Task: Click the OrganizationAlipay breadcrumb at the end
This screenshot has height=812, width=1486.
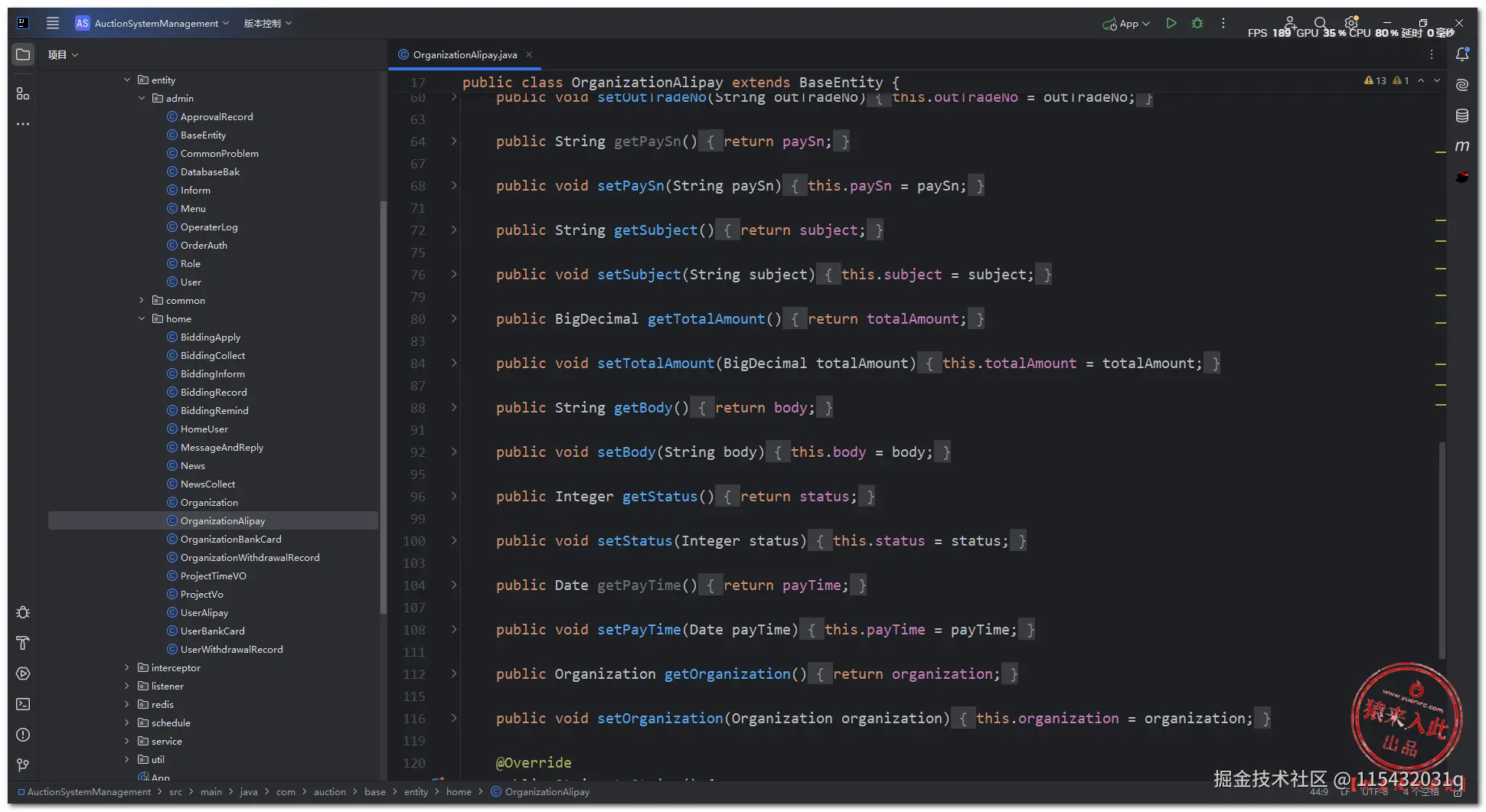Action: [x=541, y=792]
